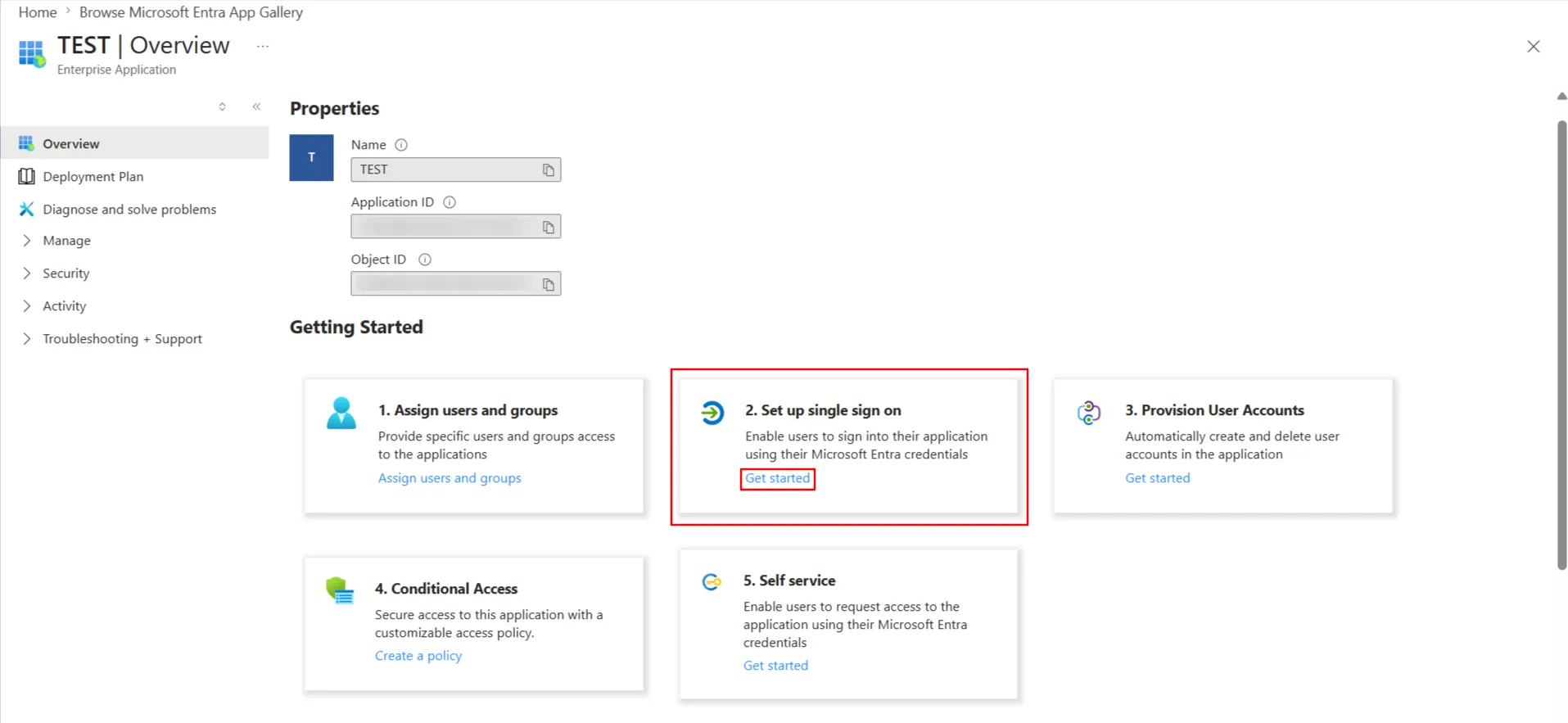
Task: Expand the Troubleshooting + Support section
Action: [x=26, y=339]
